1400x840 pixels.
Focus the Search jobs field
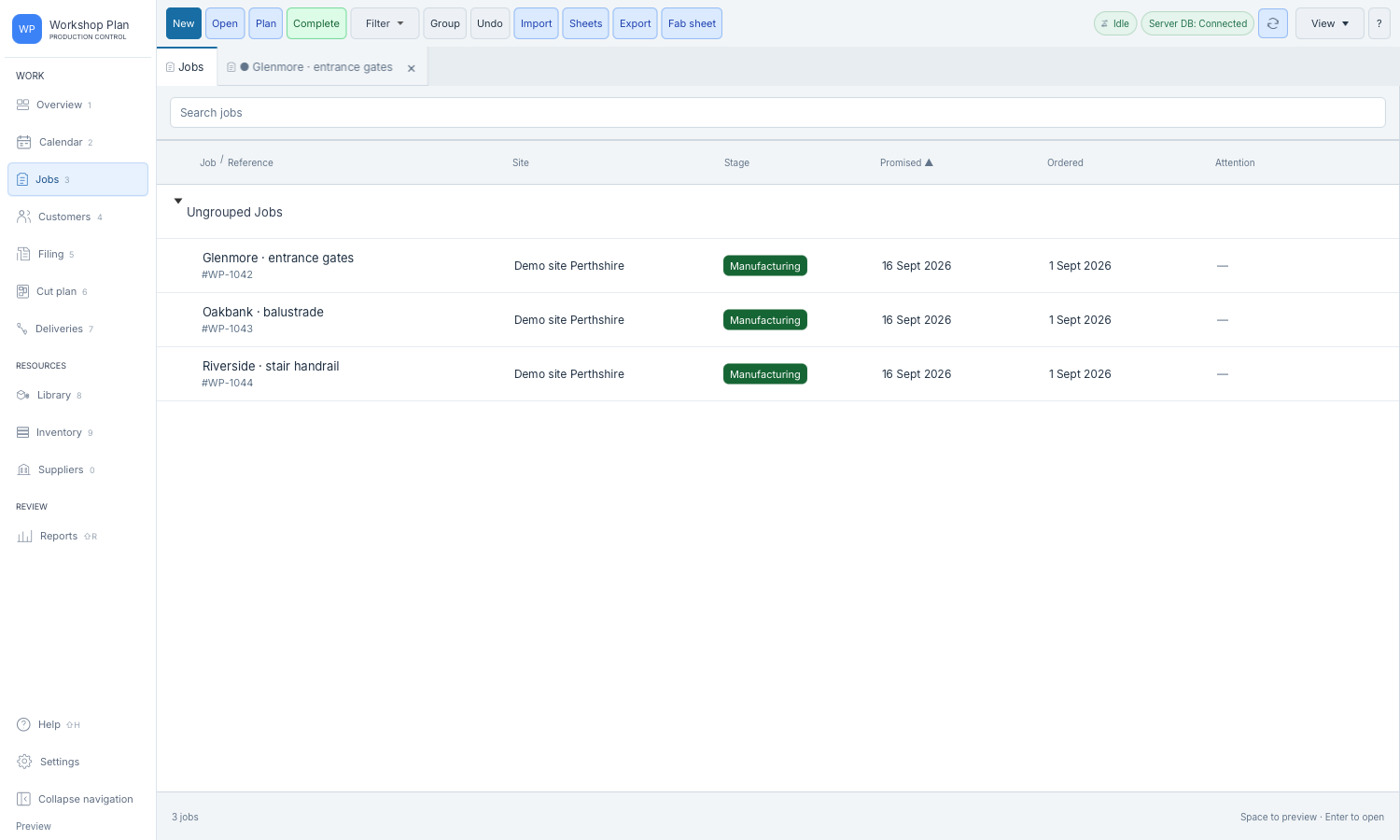tap(777, 113)
